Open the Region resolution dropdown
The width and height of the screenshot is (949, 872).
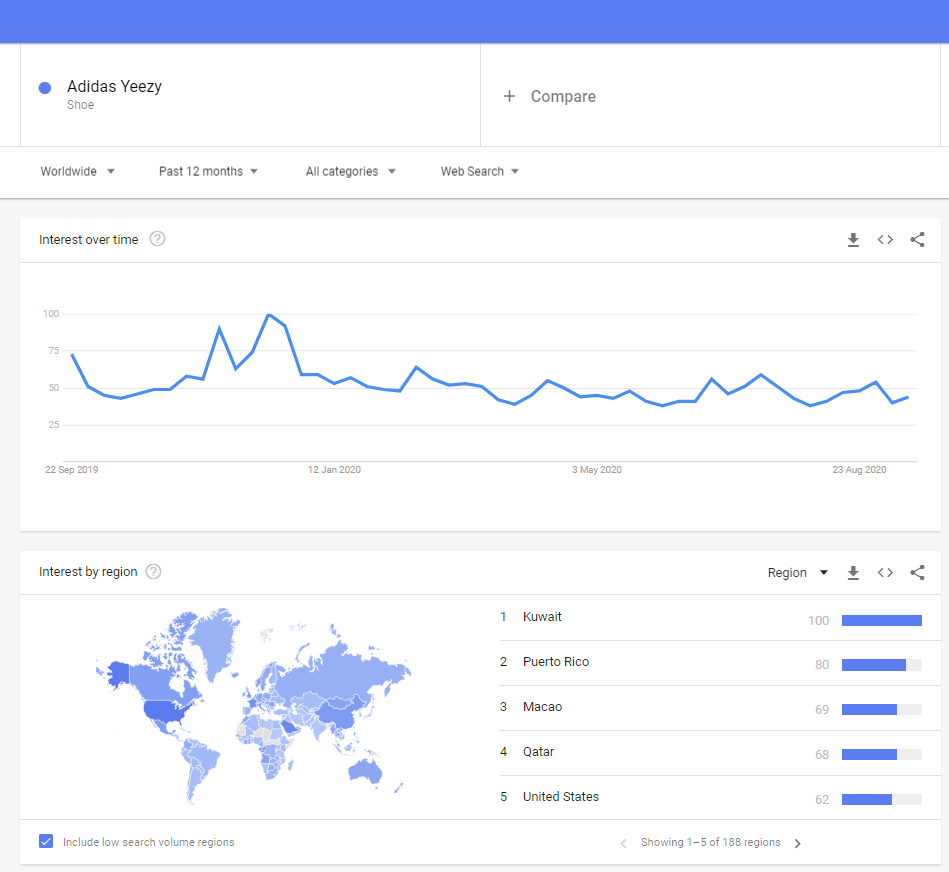pos(797,572)
